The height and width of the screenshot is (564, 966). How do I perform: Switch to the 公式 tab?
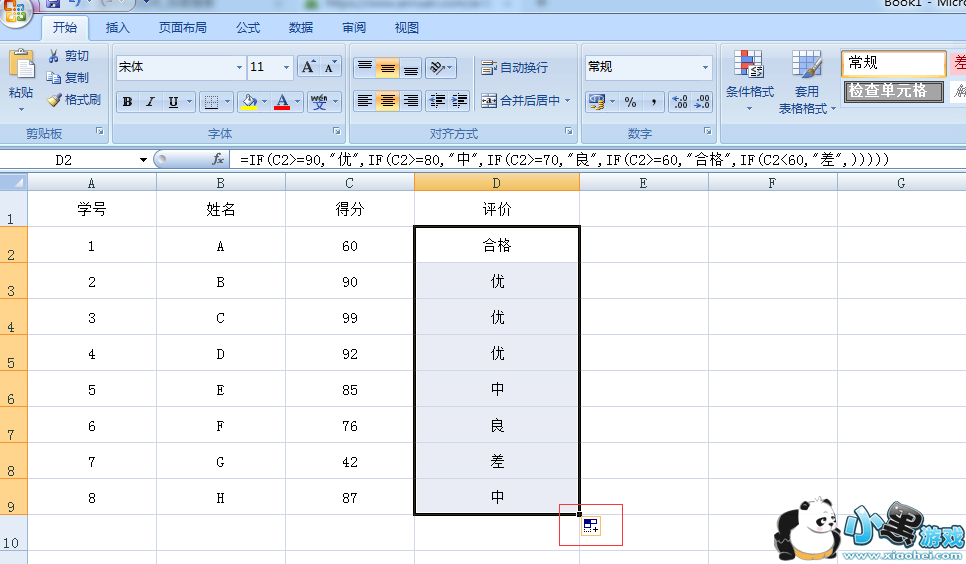click(248, 28)
